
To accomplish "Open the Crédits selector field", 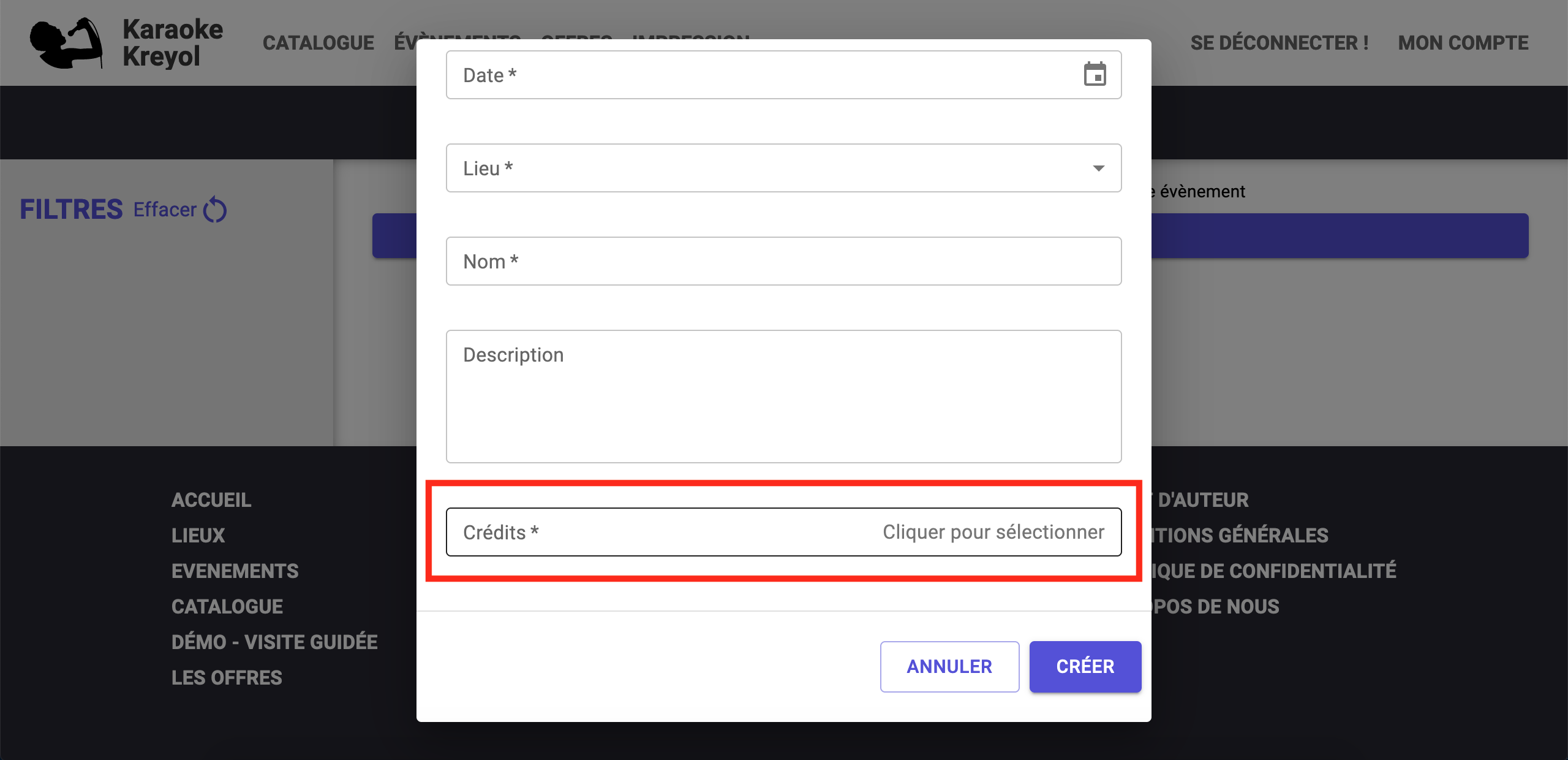I will point(783,532).
